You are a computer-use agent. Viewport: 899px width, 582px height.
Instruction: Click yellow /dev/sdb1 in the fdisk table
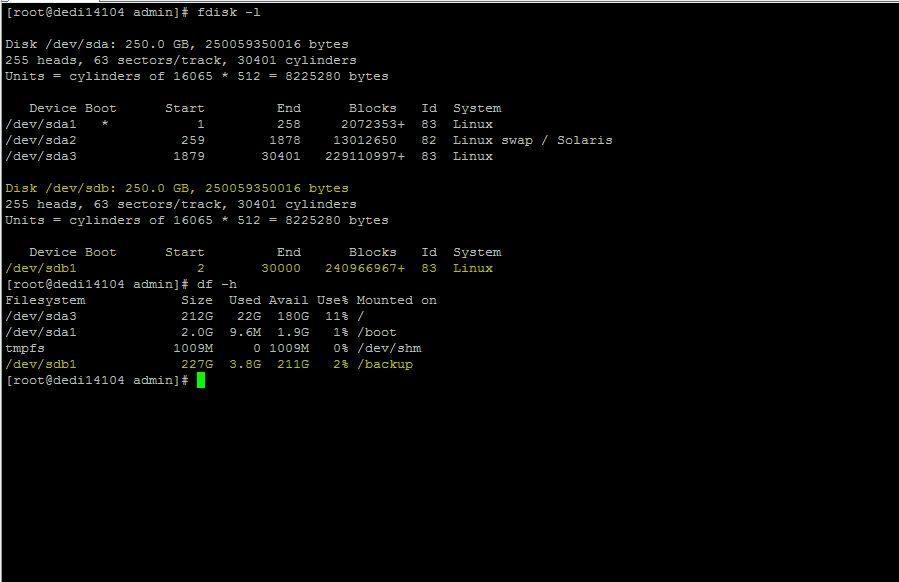click(x=41, y=268)
